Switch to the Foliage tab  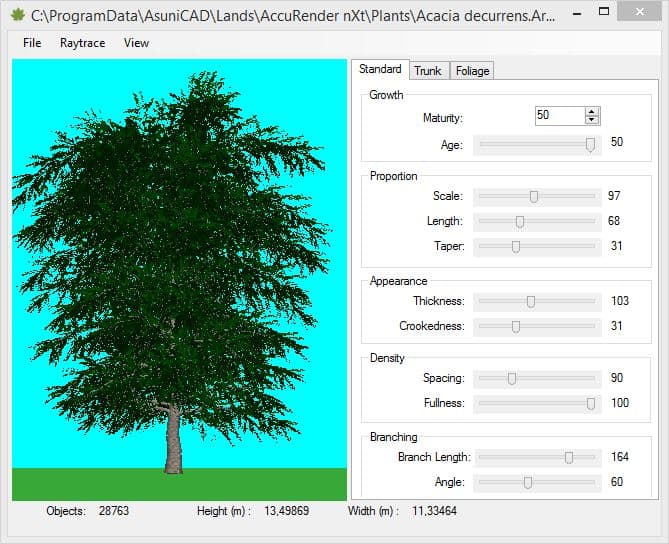[x=472, y=71]
